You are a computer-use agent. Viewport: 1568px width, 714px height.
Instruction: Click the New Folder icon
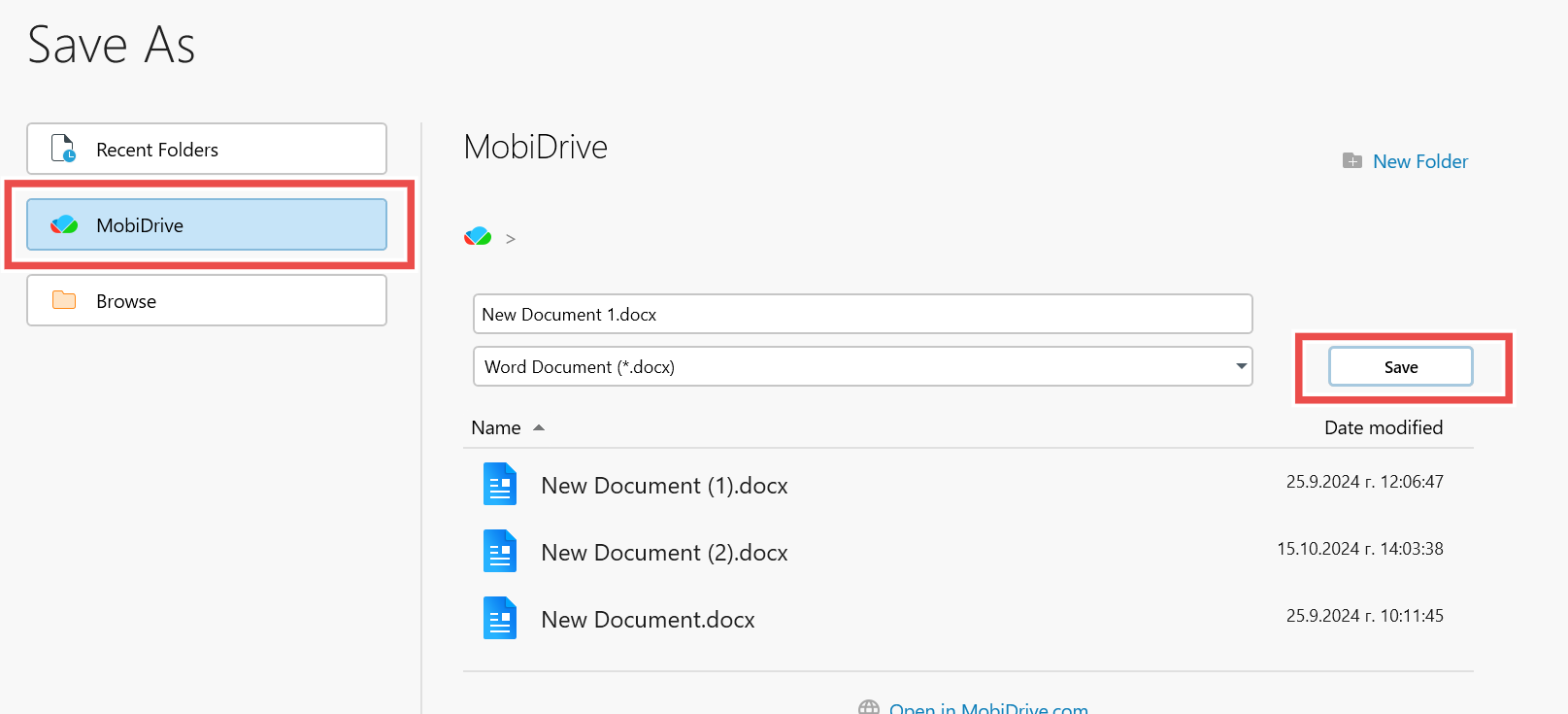[1352, 160]
